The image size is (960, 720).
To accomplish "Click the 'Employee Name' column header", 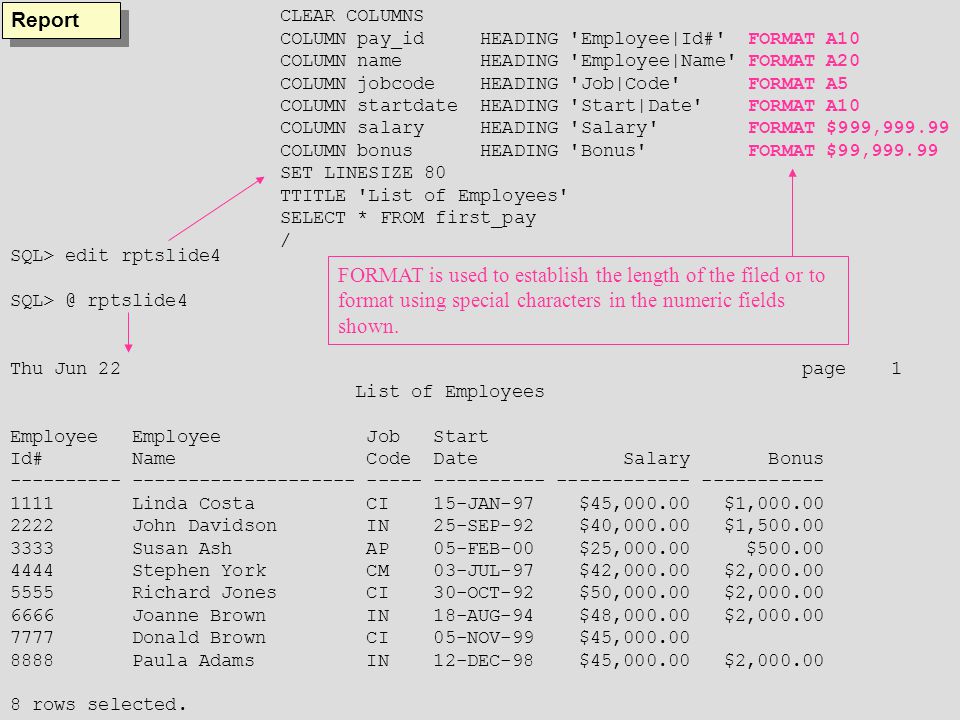I will [x=176, y=448].
